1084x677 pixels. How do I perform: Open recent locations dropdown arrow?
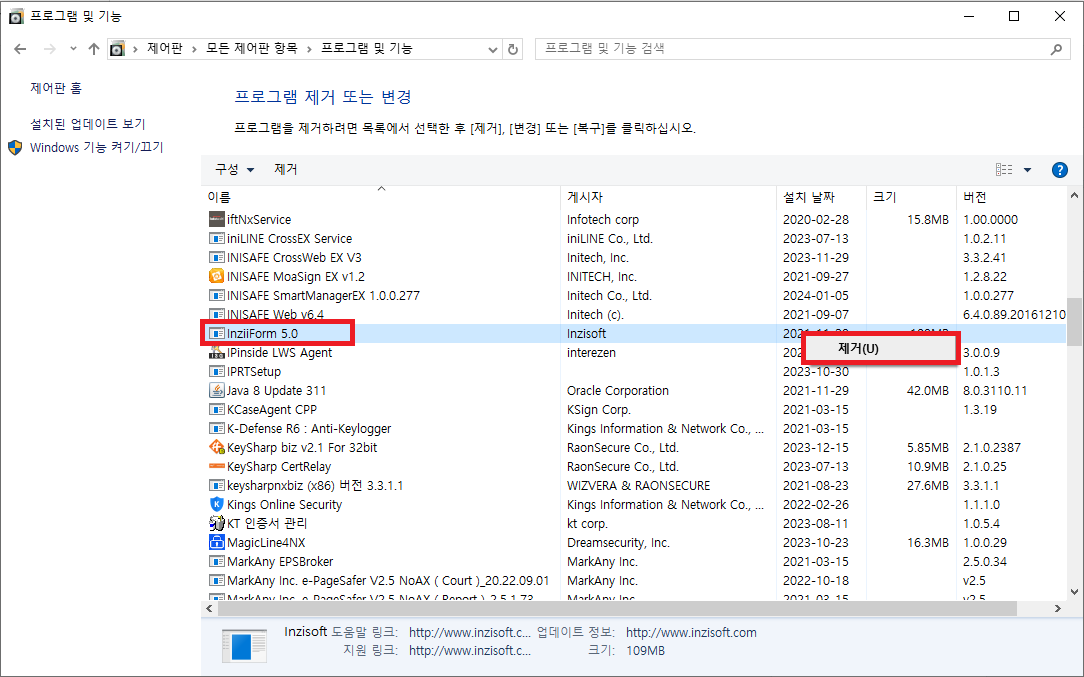coord(73,49)
